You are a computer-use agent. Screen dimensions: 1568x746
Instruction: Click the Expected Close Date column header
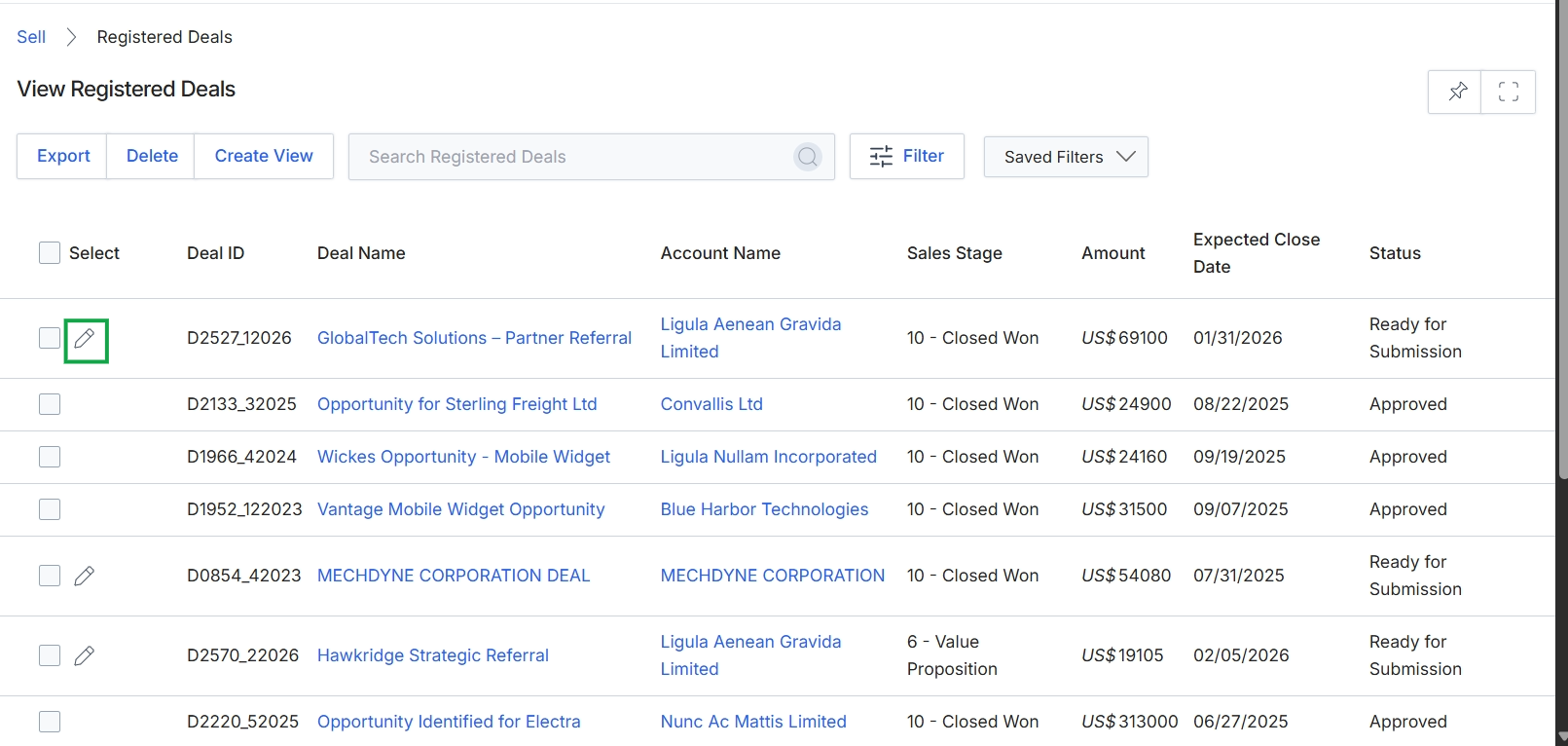tap(1257, 253)
